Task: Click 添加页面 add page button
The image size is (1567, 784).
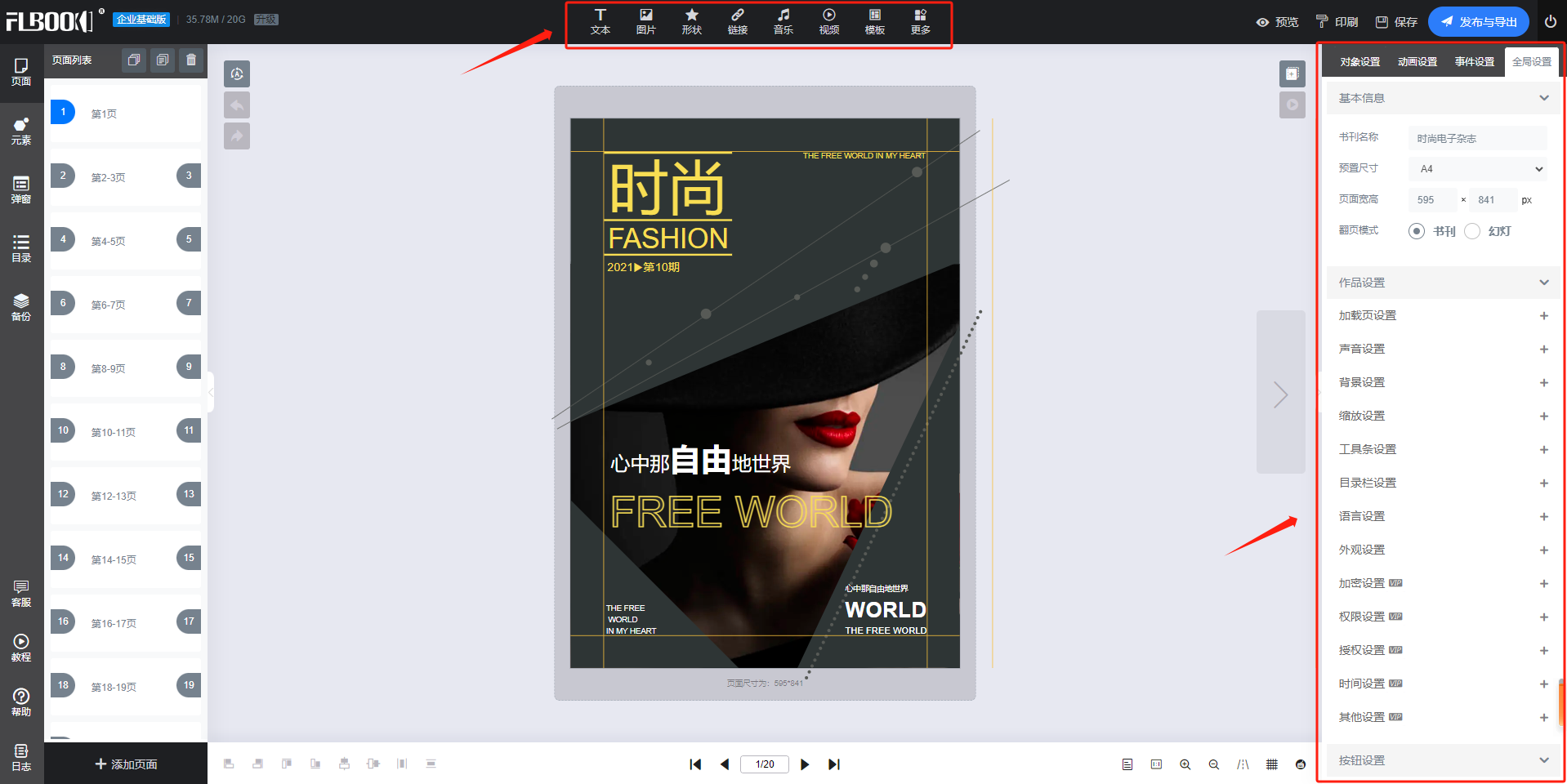Action: [x=126, y=764]
